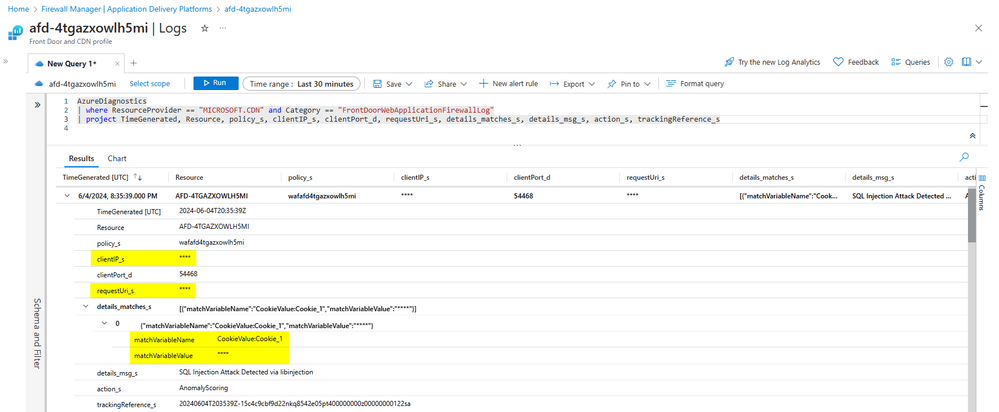Click the Resource column header

click(x=189, y=178)
